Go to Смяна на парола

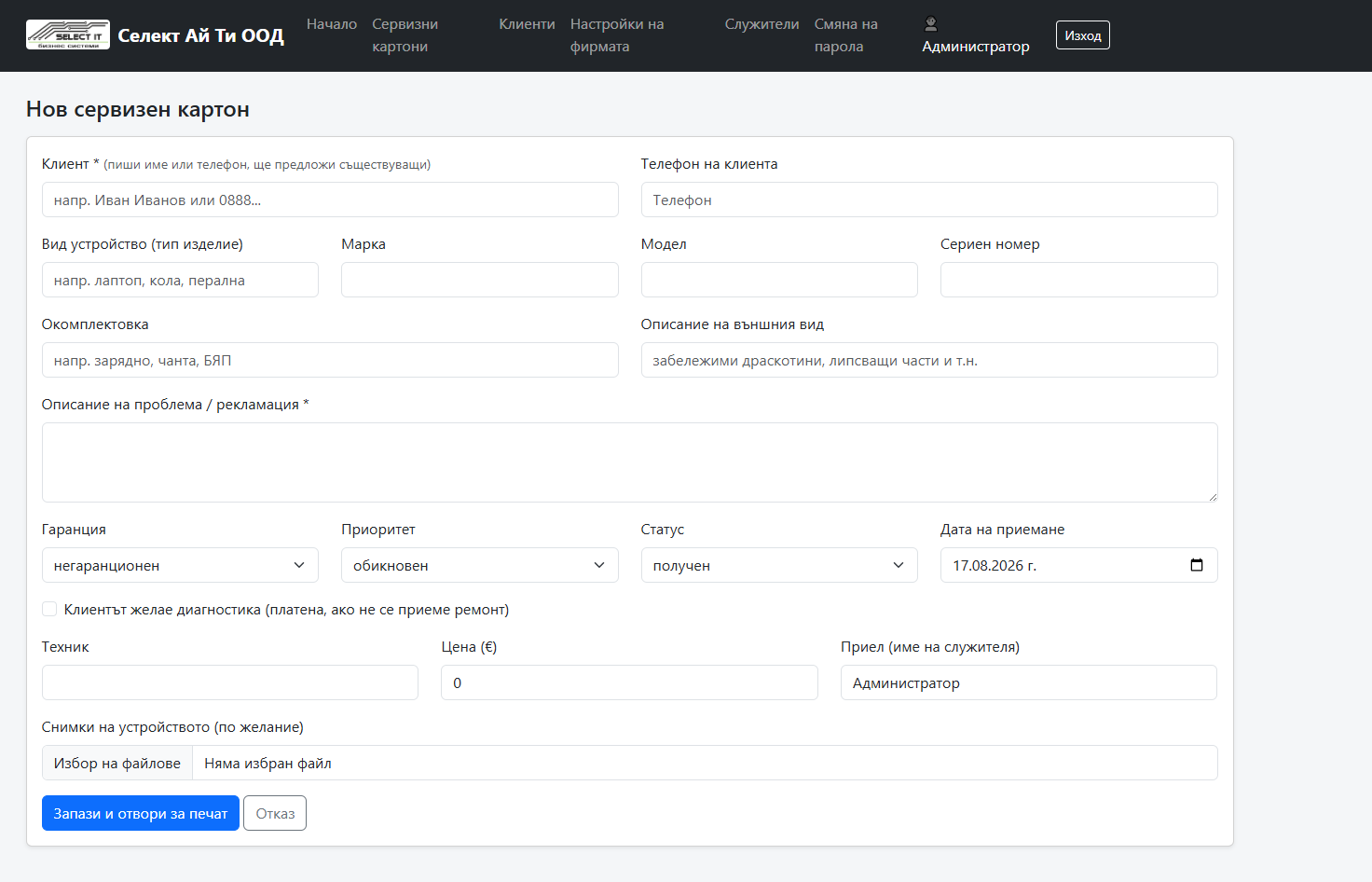(x=846, y=35)
